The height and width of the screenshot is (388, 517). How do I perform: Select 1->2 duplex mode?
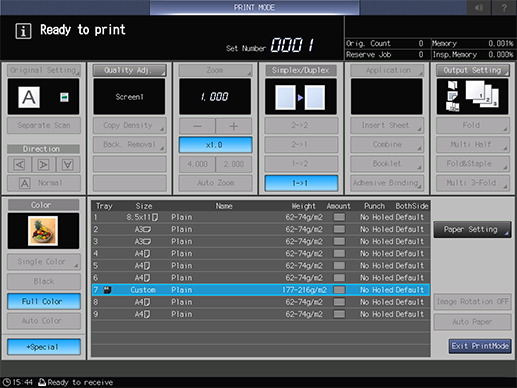coord(301,164)
